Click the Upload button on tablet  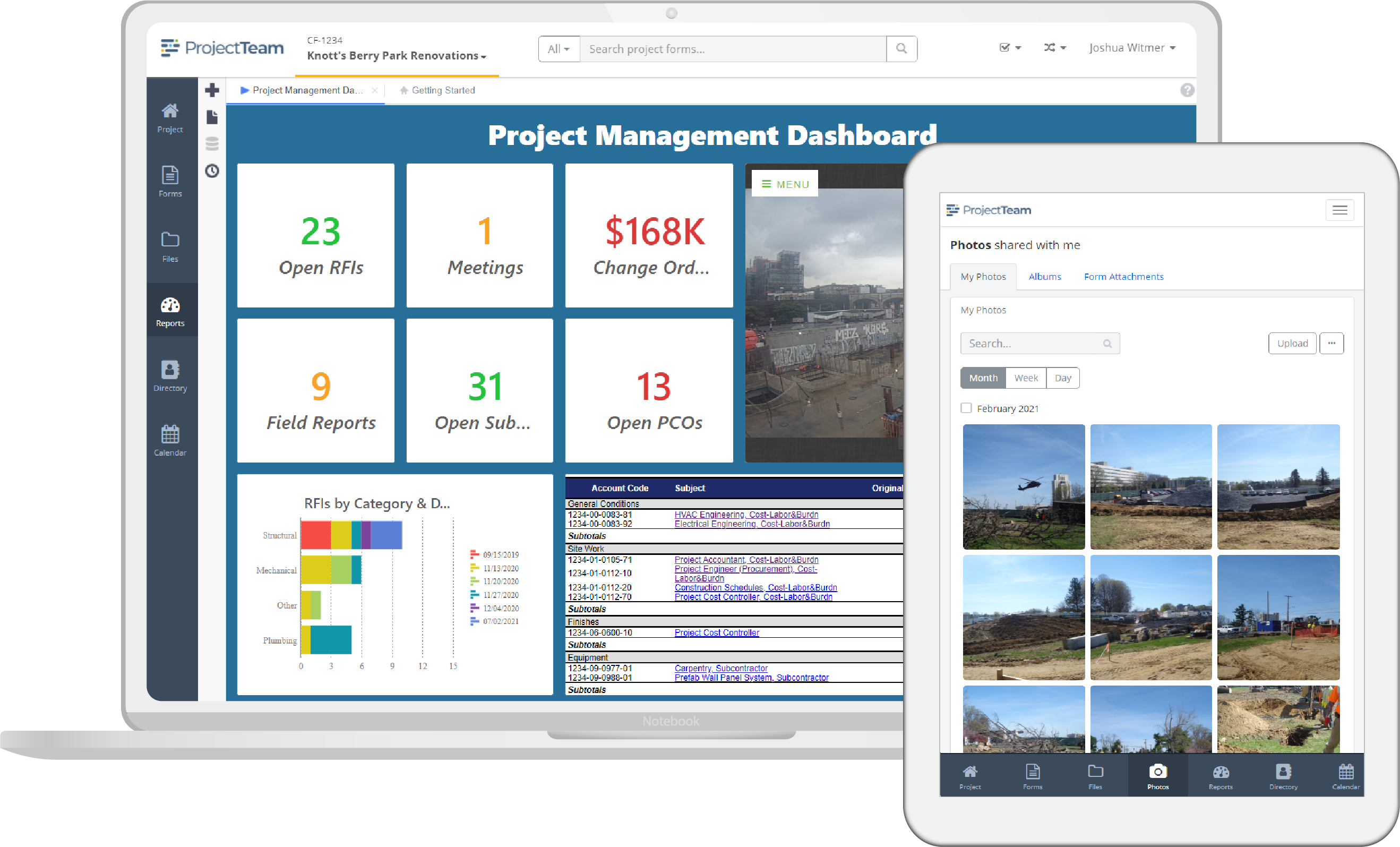1292,343
